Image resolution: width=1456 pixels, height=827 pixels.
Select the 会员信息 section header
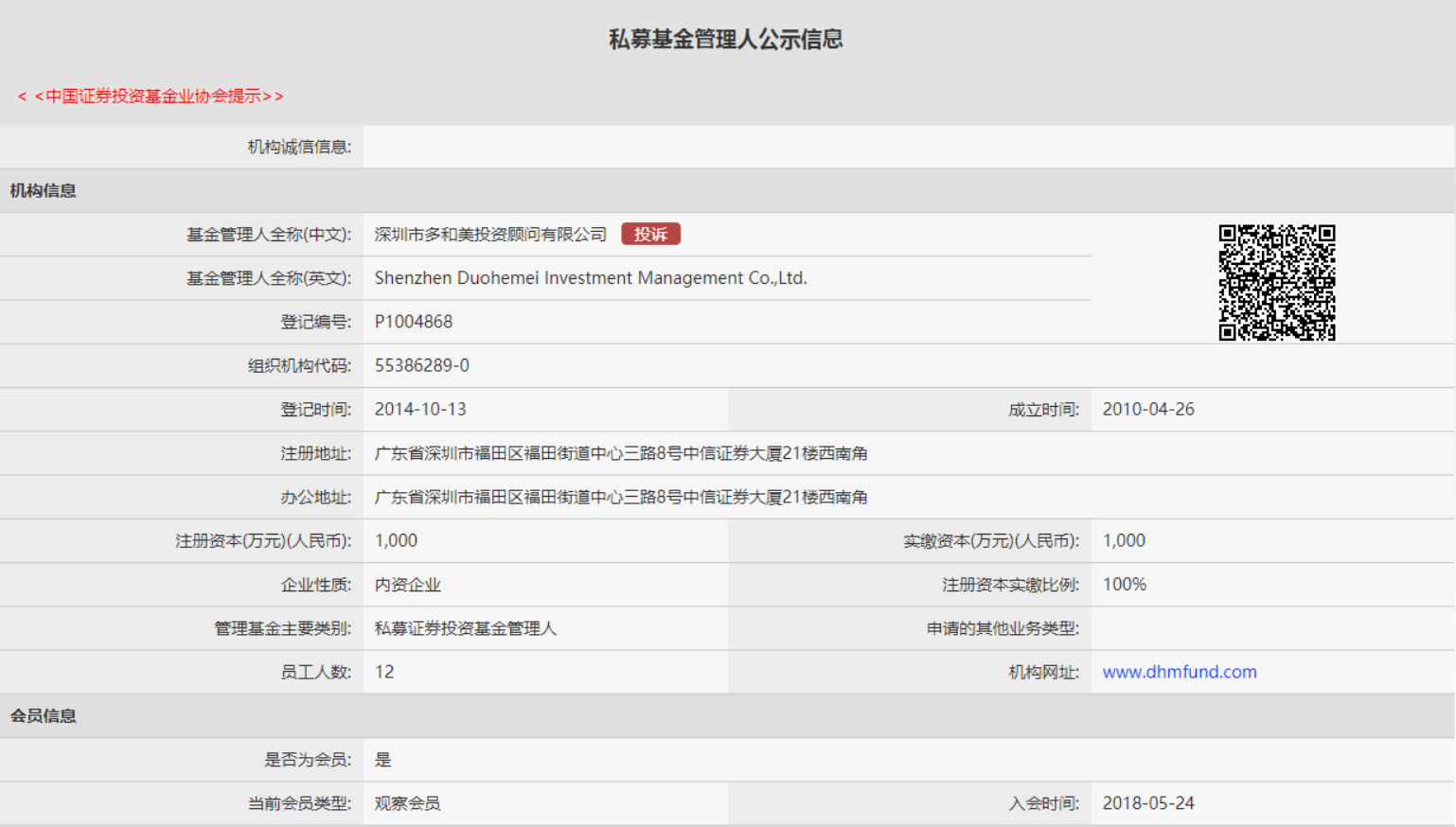[x=44, y=715]
